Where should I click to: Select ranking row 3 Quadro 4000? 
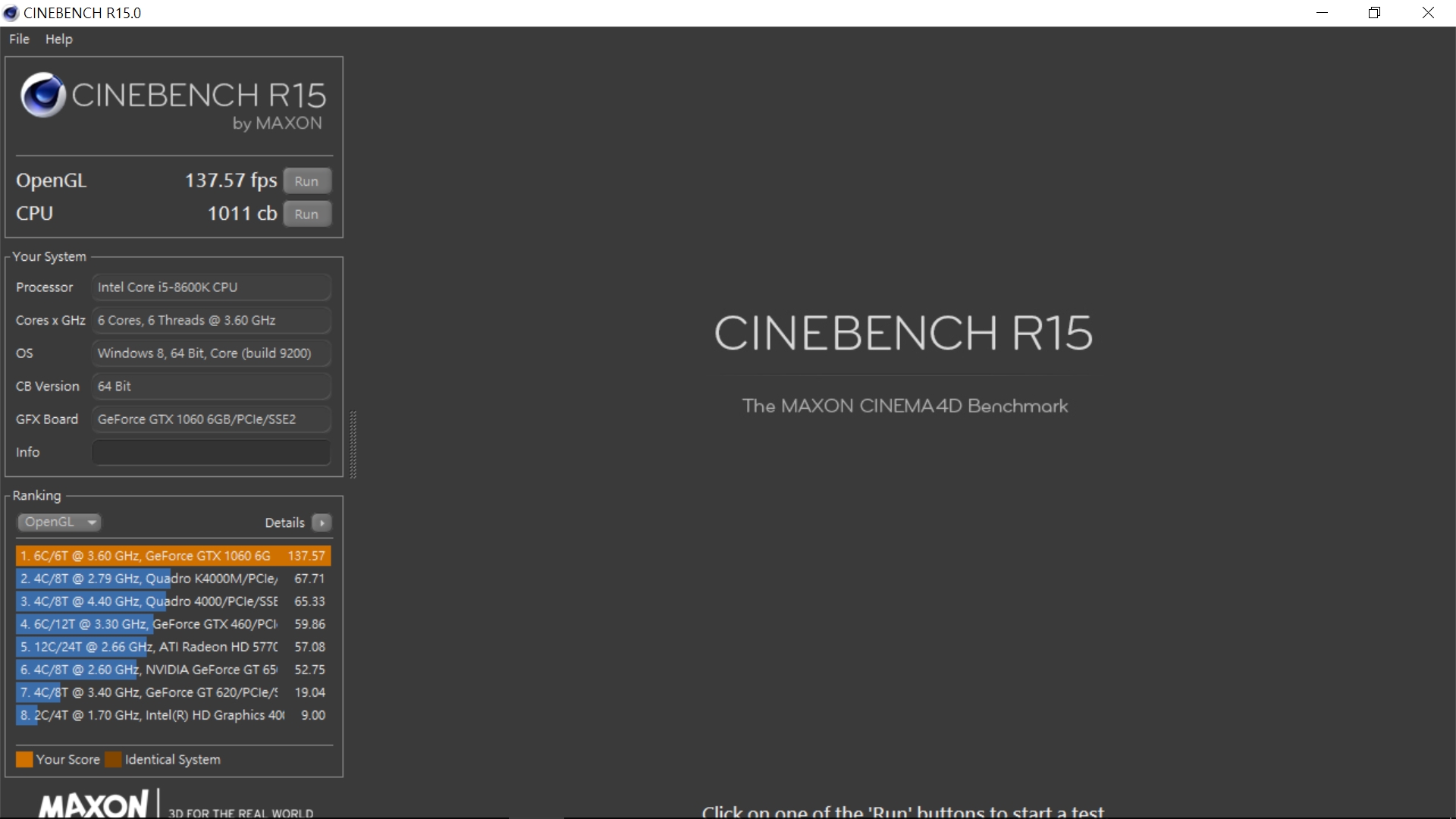click(174, 601)
